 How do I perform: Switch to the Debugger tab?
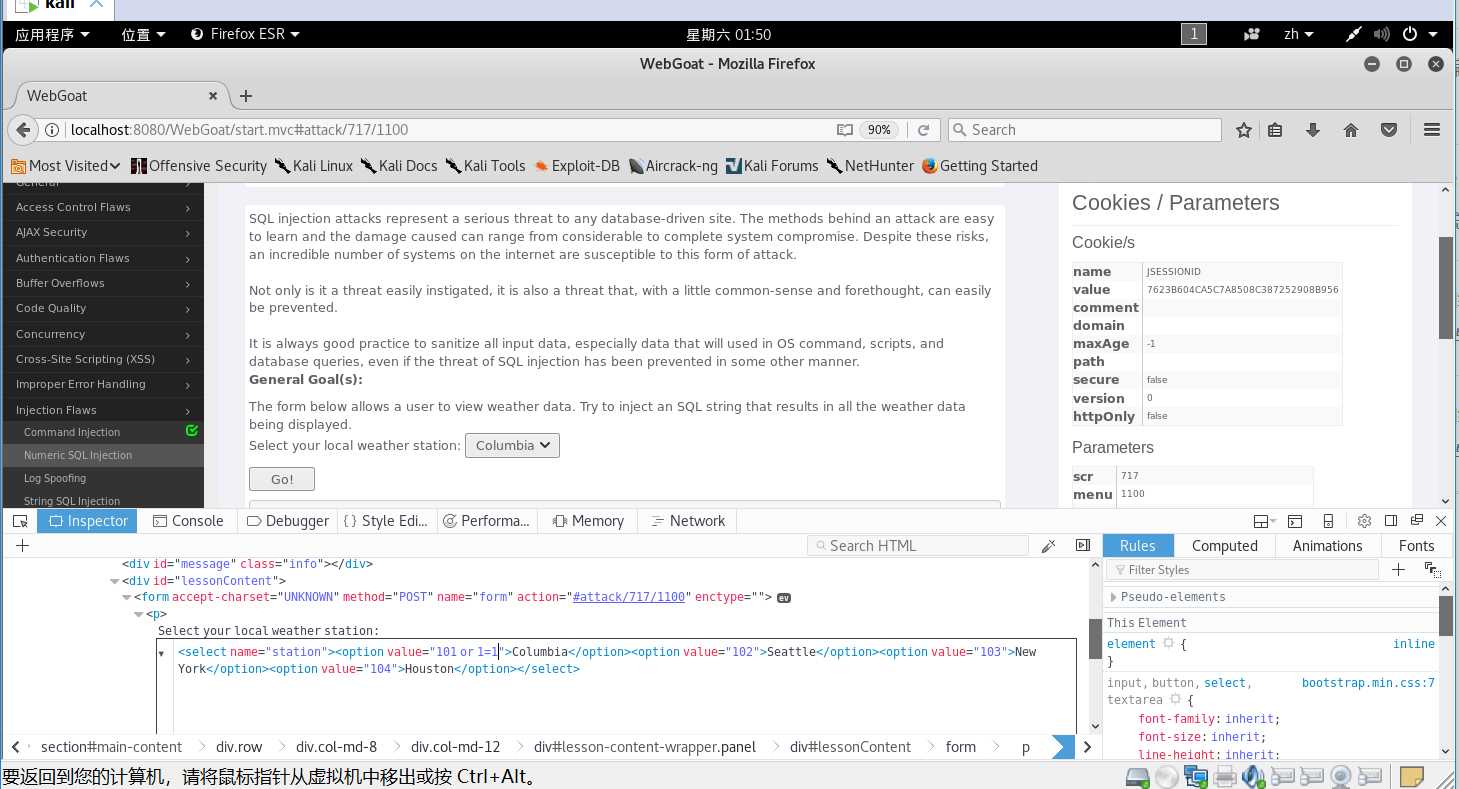[287, 521]
